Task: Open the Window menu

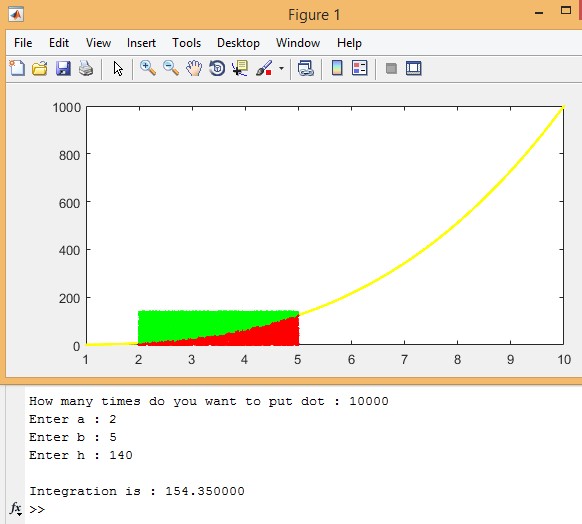Action: pos(298,43)
